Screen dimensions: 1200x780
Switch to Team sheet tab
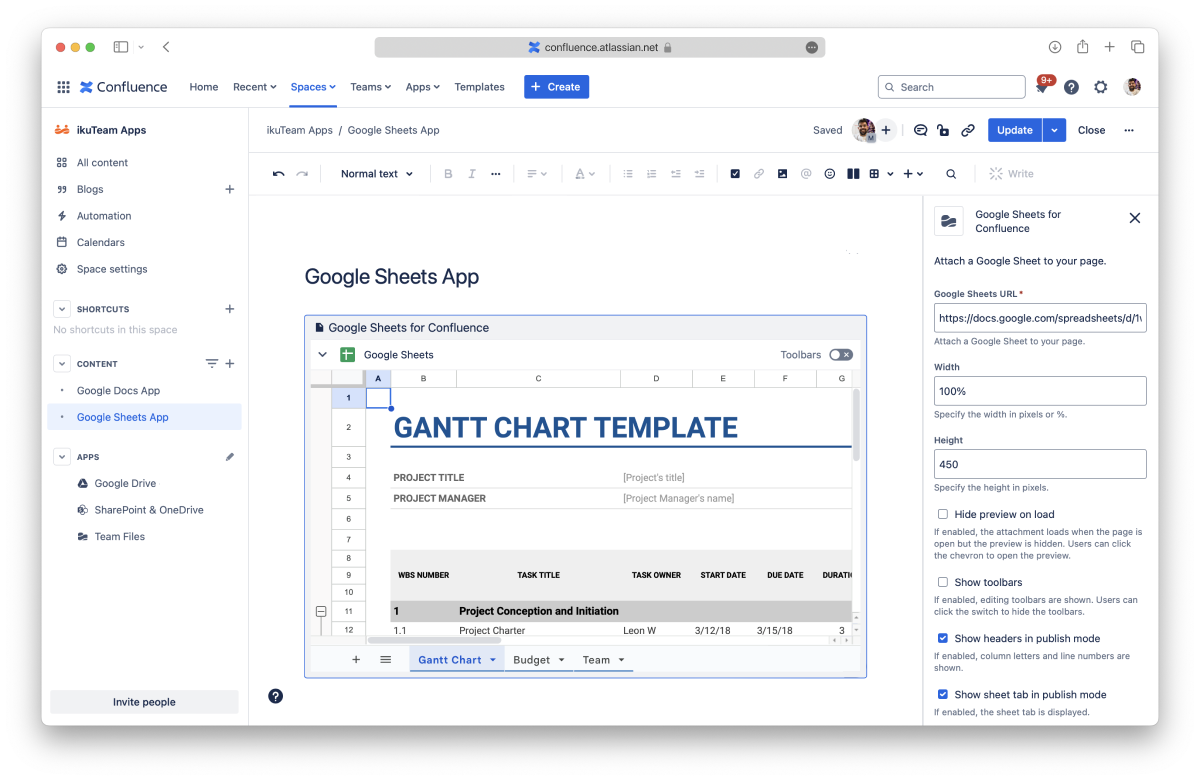[596, 660]
